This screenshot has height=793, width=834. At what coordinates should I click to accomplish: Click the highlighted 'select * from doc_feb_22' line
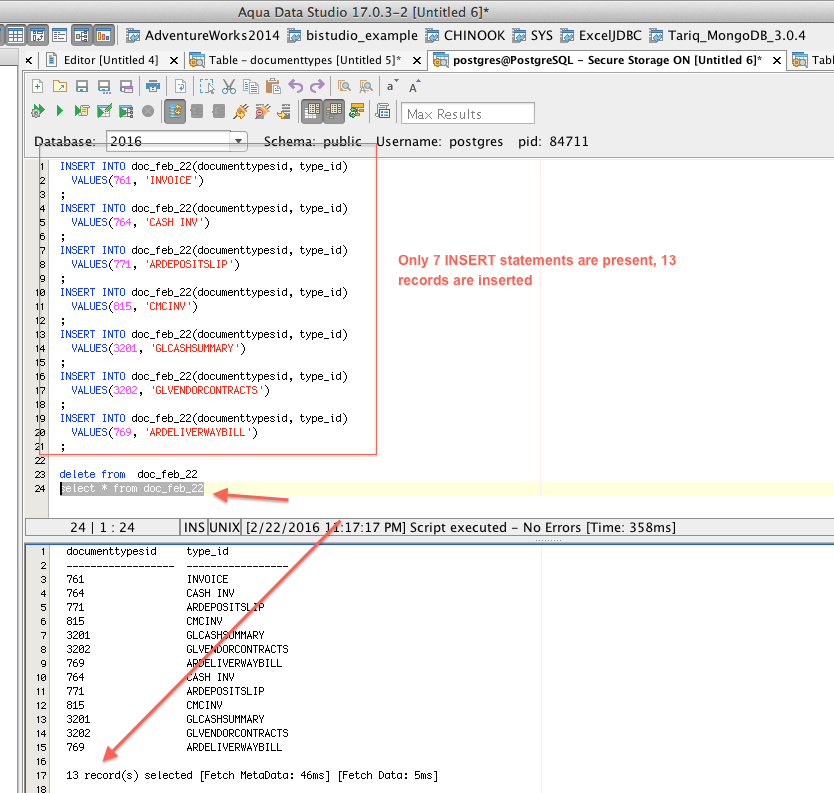(x=132, y=488)
